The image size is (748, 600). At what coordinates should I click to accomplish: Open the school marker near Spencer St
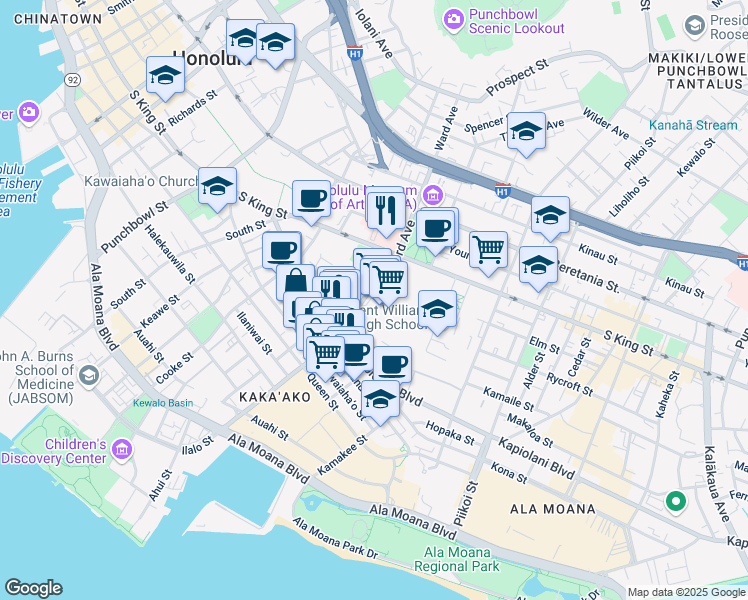pyautogui.click(x=526, y=132)
